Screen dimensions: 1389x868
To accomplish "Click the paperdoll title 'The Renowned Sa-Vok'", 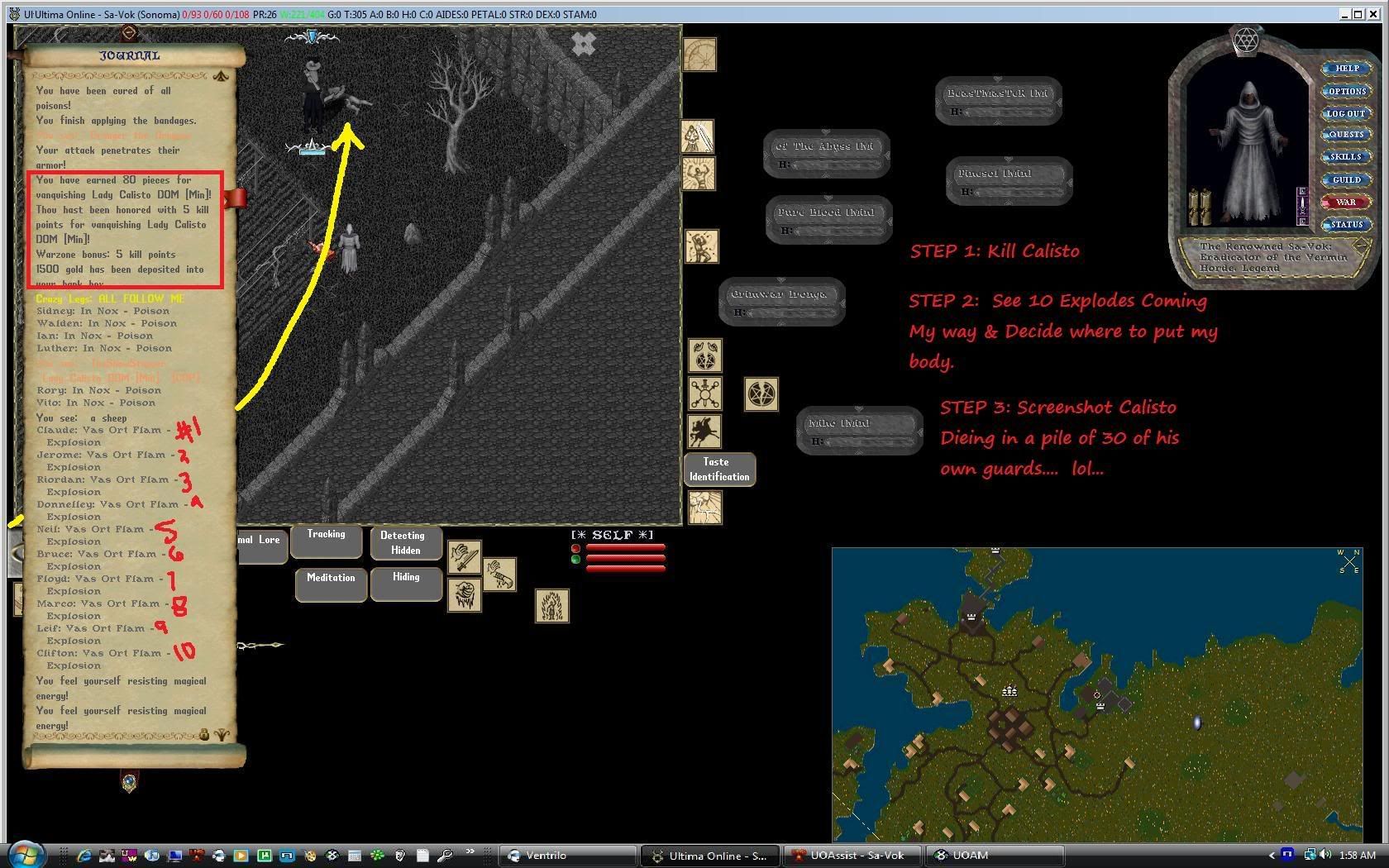I will [1266, 246].
